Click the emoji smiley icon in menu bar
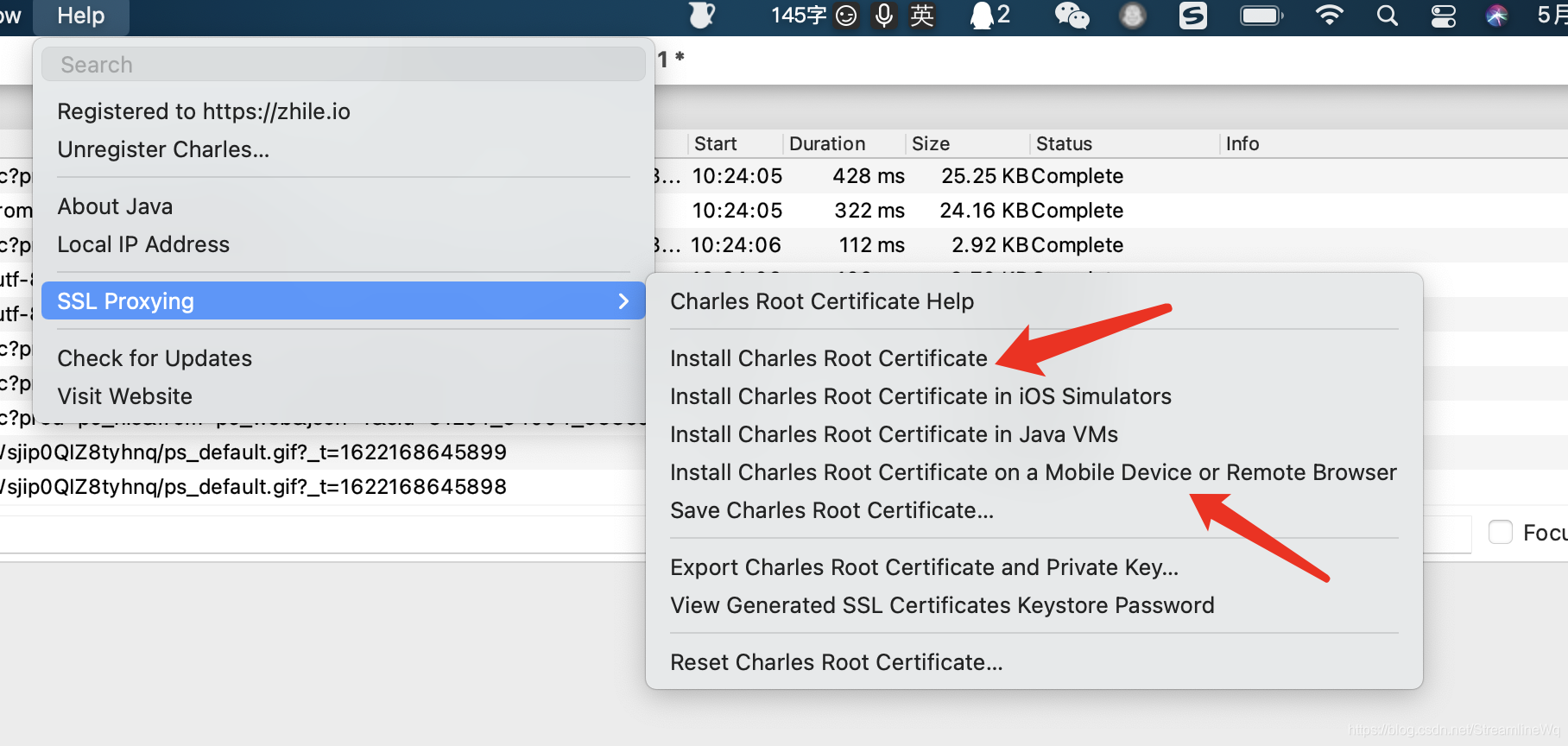Image resolution: width=1568 pixels, height=746 pixels. click(847, 16)
